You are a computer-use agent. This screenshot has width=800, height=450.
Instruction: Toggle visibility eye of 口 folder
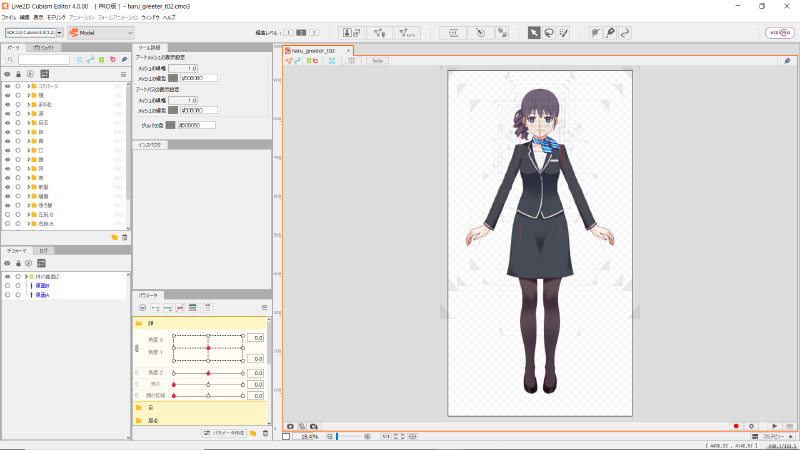[7, 151]
